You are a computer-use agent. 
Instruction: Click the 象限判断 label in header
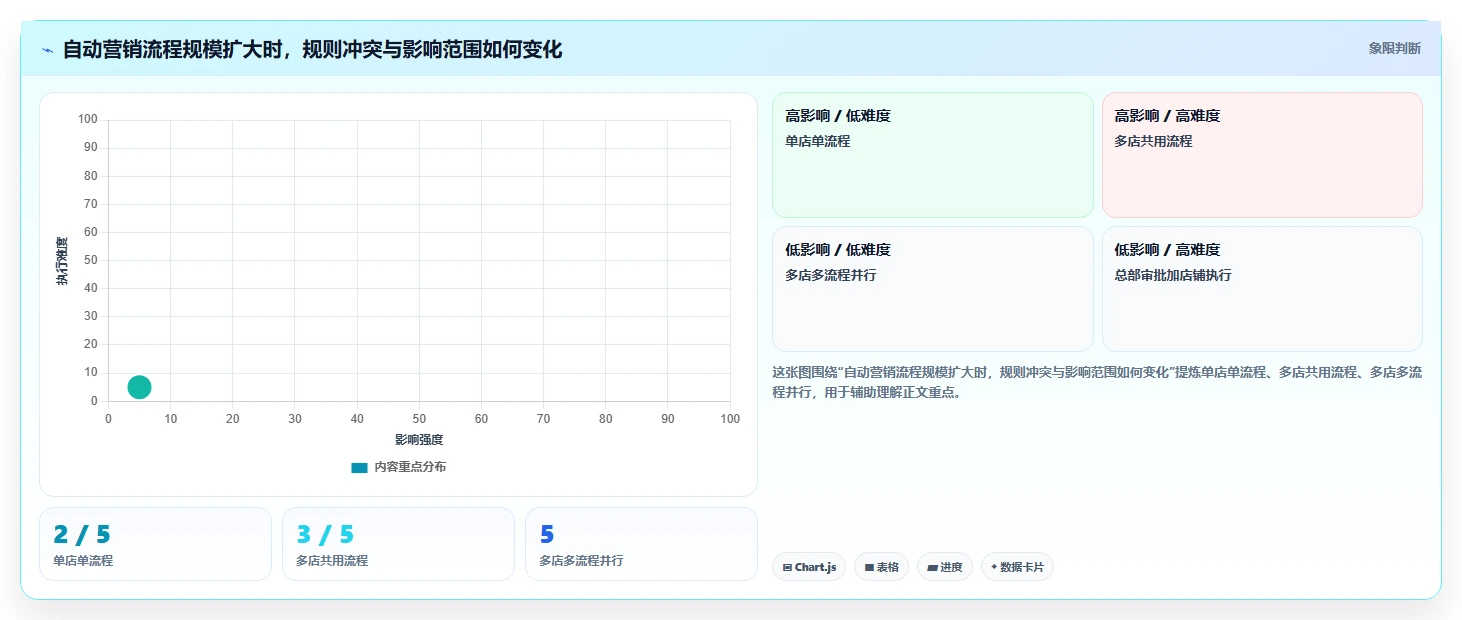click(1394, 48)
